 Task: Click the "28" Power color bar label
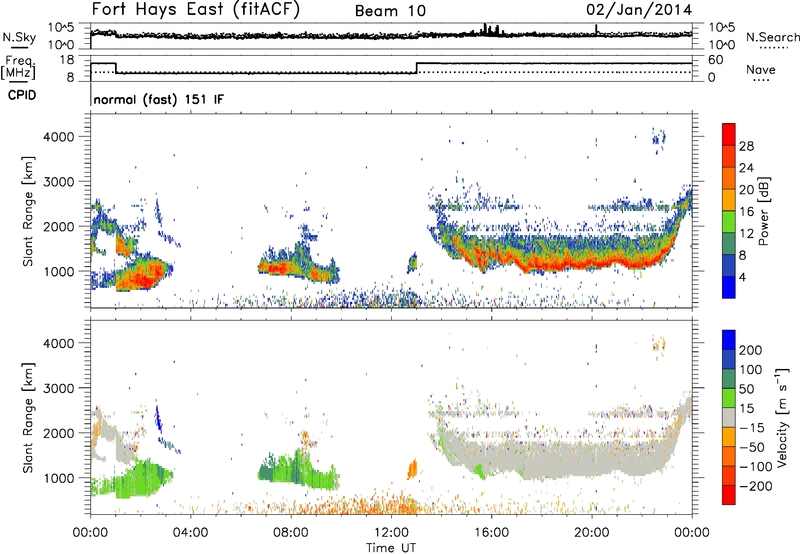click(746, 146)
